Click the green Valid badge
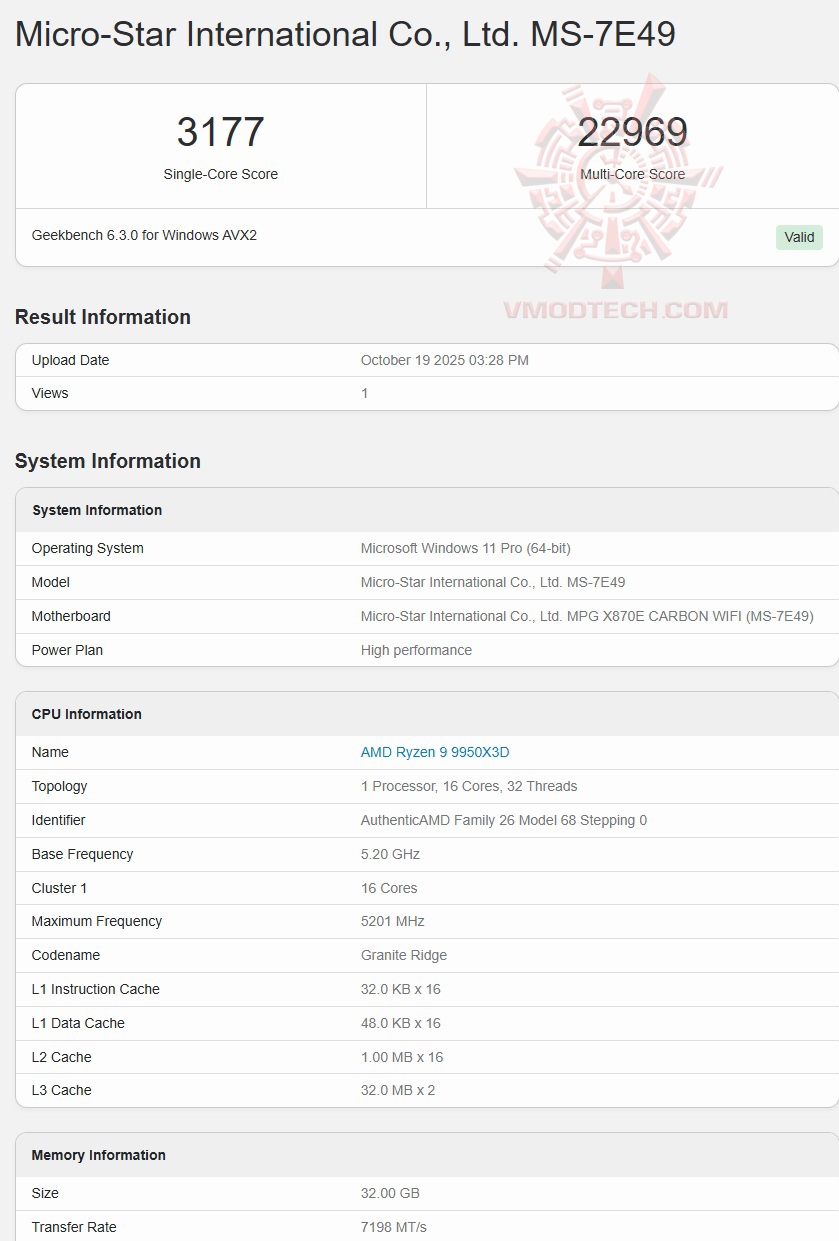Screen dimensions: 839x1241 click(799, 237)
